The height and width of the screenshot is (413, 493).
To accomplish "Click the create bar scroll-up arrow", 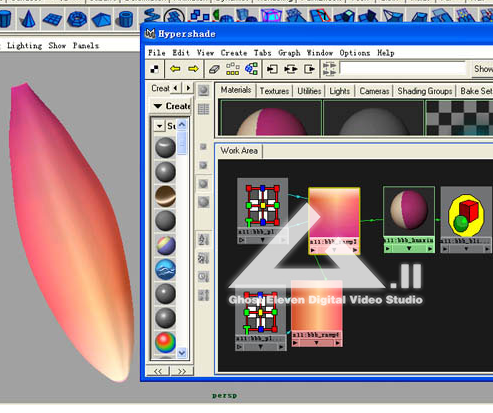I will point(182,125).
